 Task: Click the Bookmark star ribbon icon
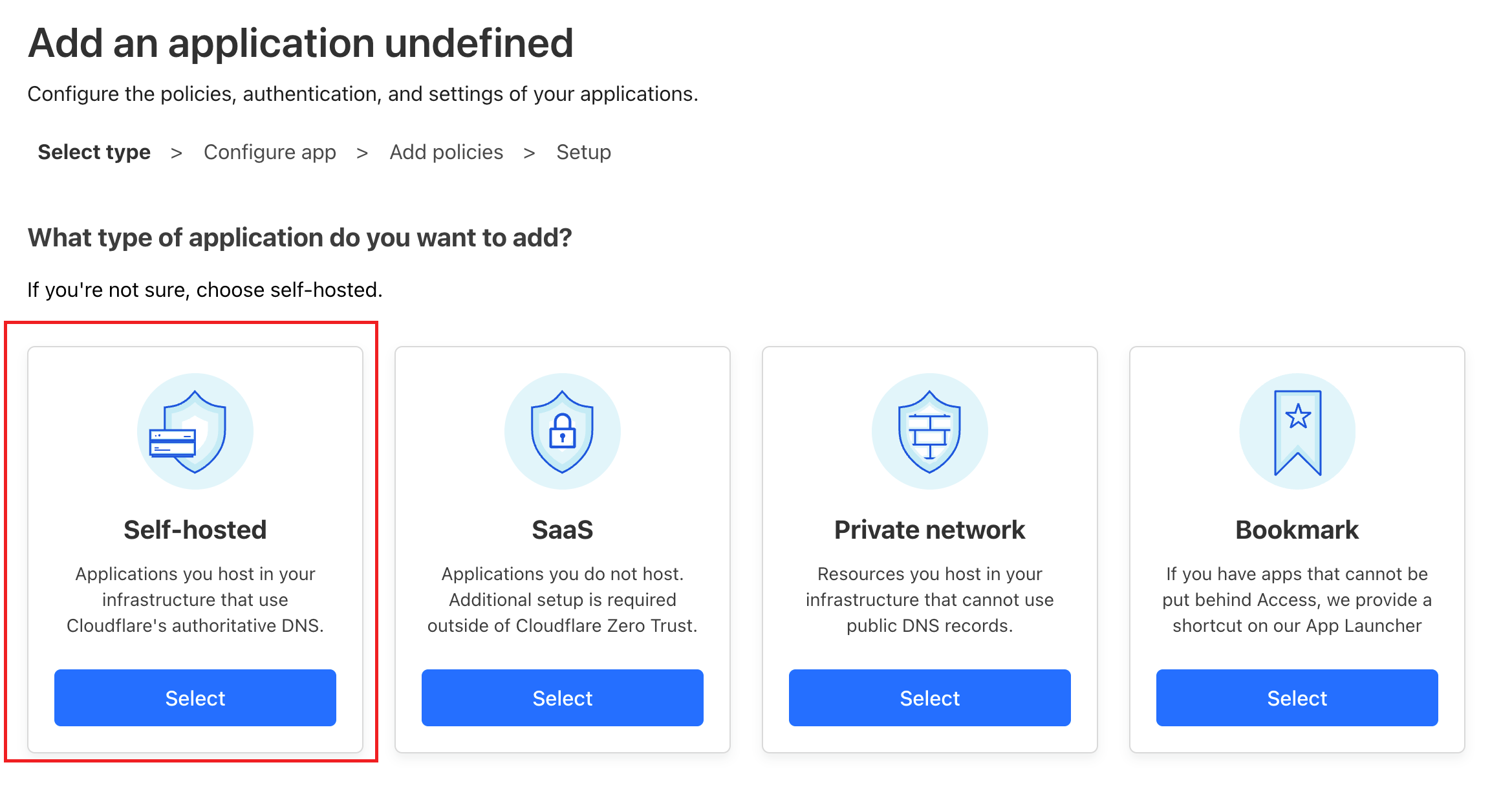point(1297,431)
